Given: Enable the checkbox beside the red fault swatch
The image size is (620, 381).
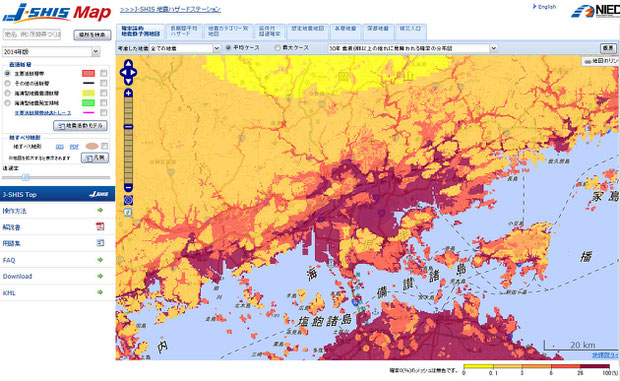Looking at the screenshot, I should pos(104,73).
